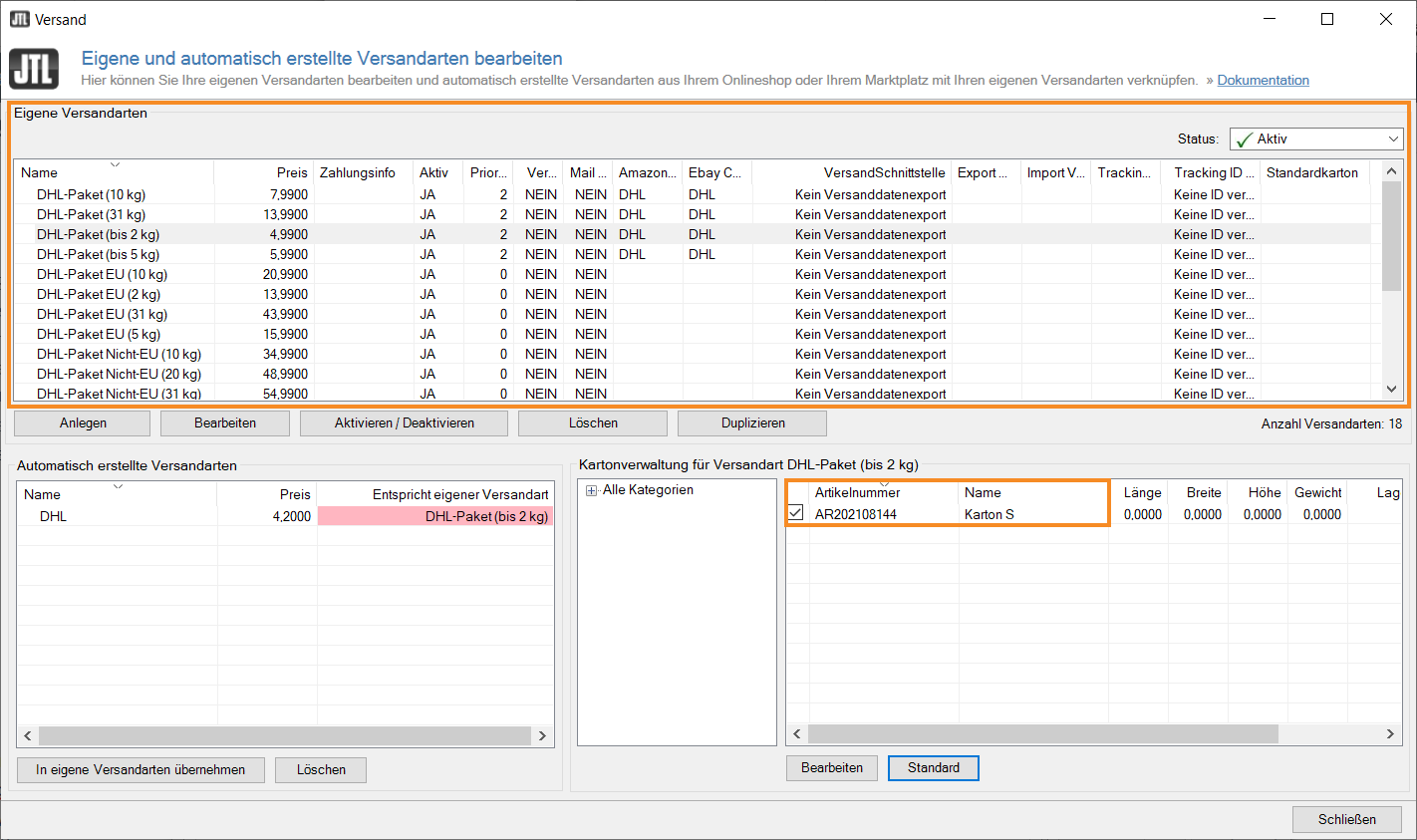
Task: Click pink cell DHL-Paket (bis 2 kg)
Action: tap(435, 516)
